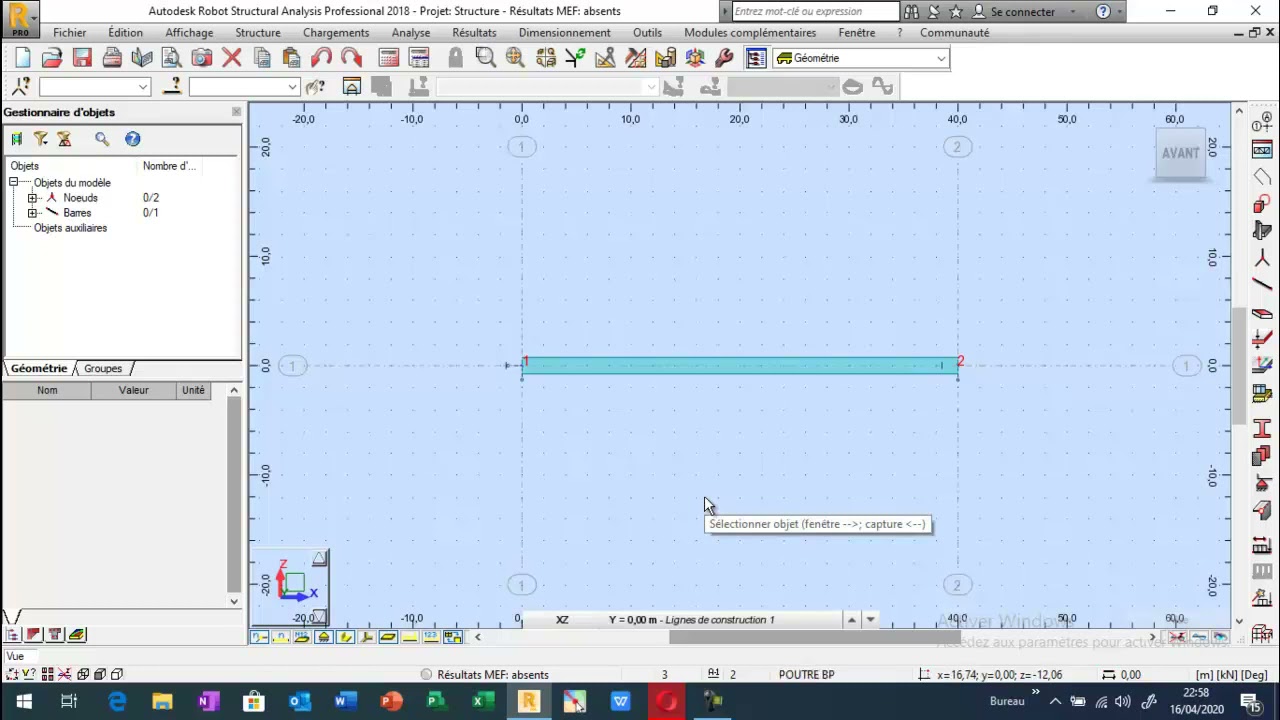Viewport: 1280px width, 720px height.
Task: Open the wrench preferences icon
Action: click(724, 58)
